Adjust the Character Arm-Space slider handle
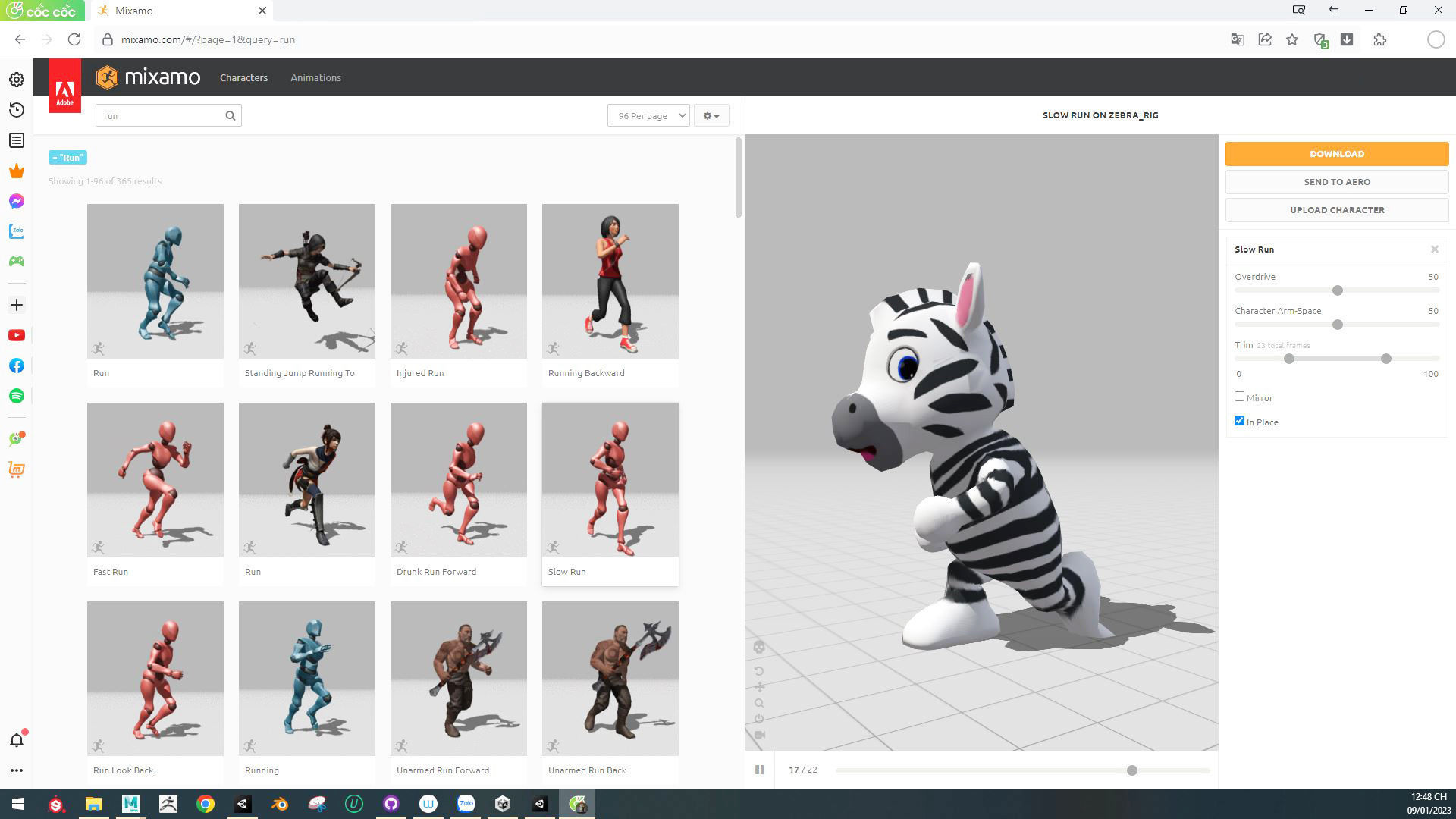Screen dimensions: 1456x819 click(x=1338, y=325)
